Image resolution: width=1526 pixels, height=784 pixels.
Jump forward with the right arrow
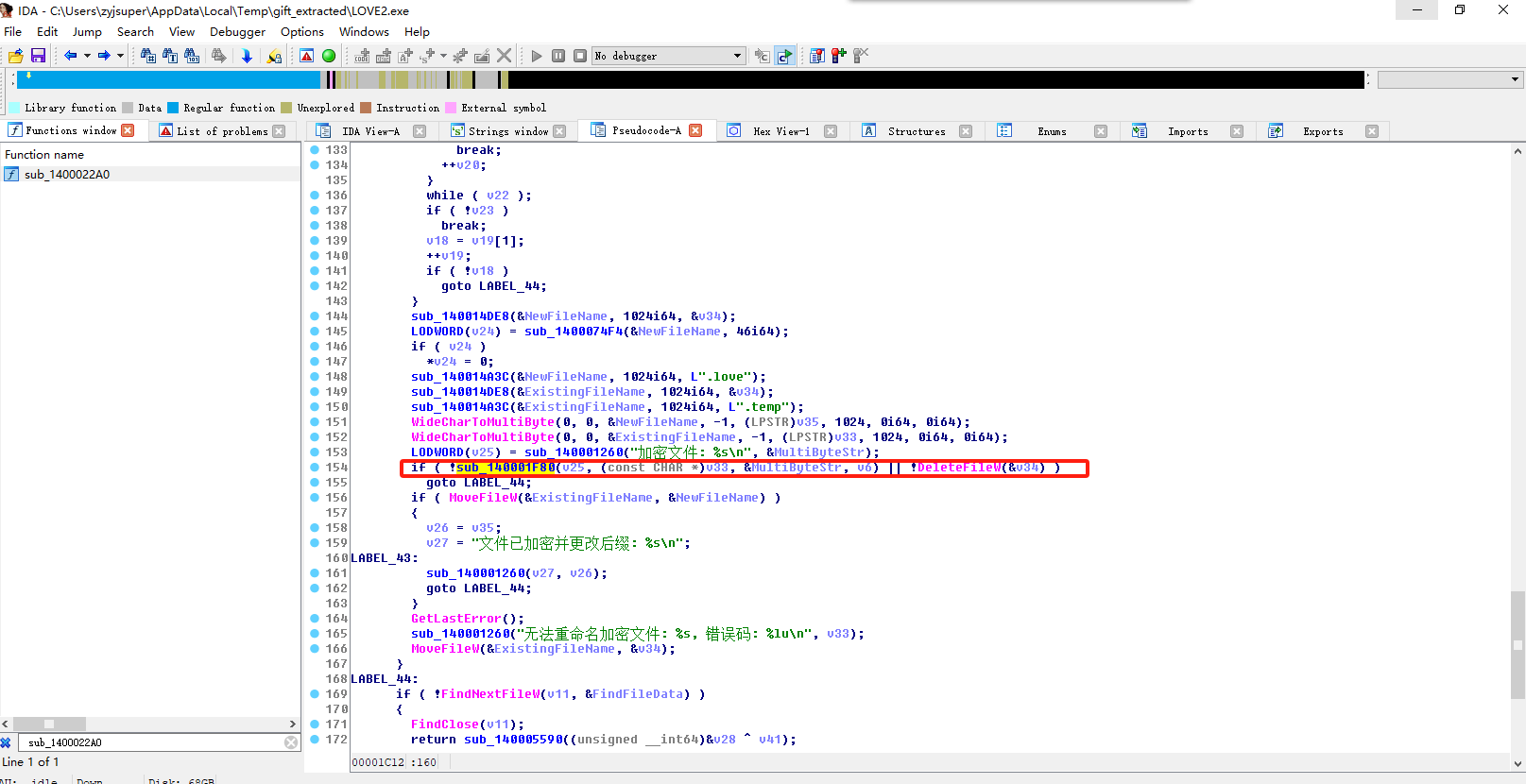coord(104,56)
